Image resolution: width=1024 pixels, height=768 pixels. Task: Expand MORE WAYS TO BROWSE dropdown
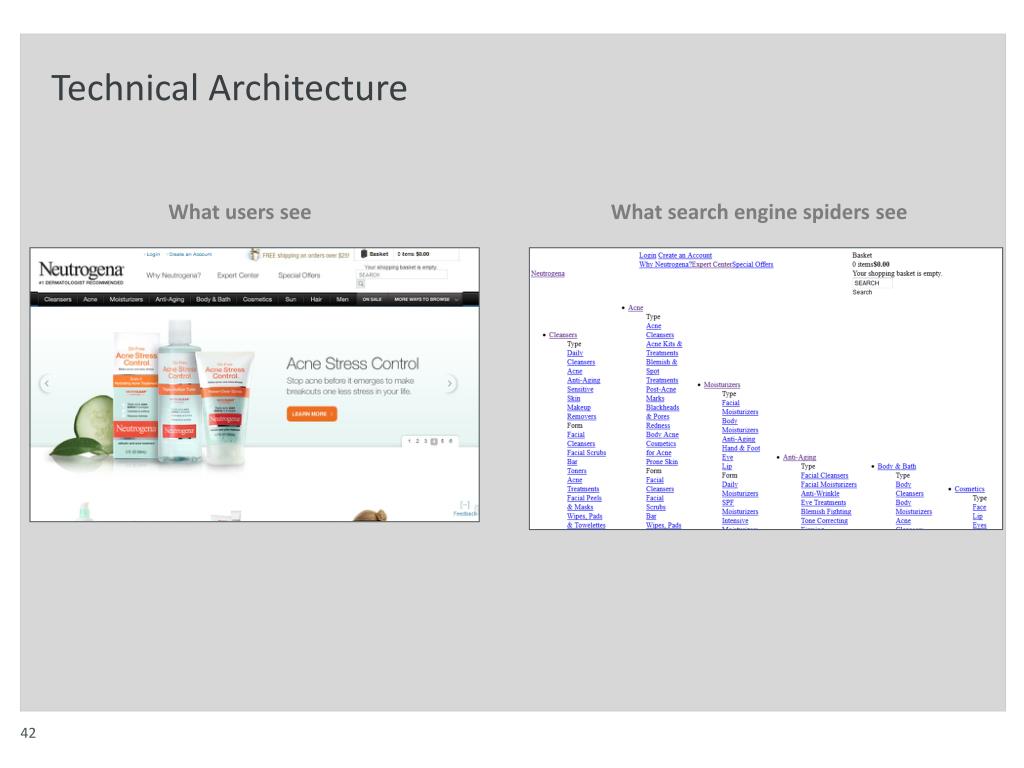click(426, 299)
